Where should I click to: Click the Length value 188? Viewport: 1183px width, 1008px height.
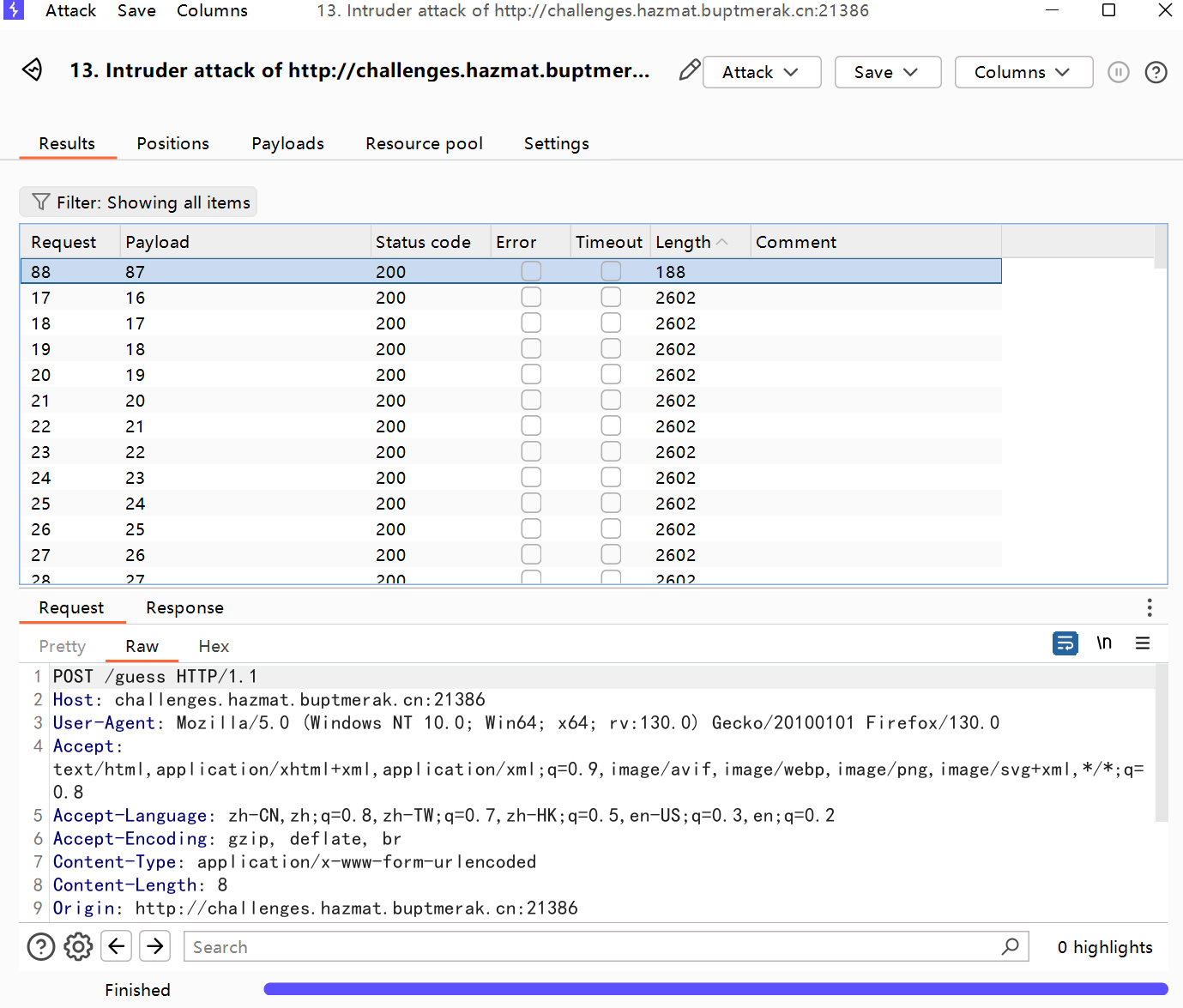(670, 272)
